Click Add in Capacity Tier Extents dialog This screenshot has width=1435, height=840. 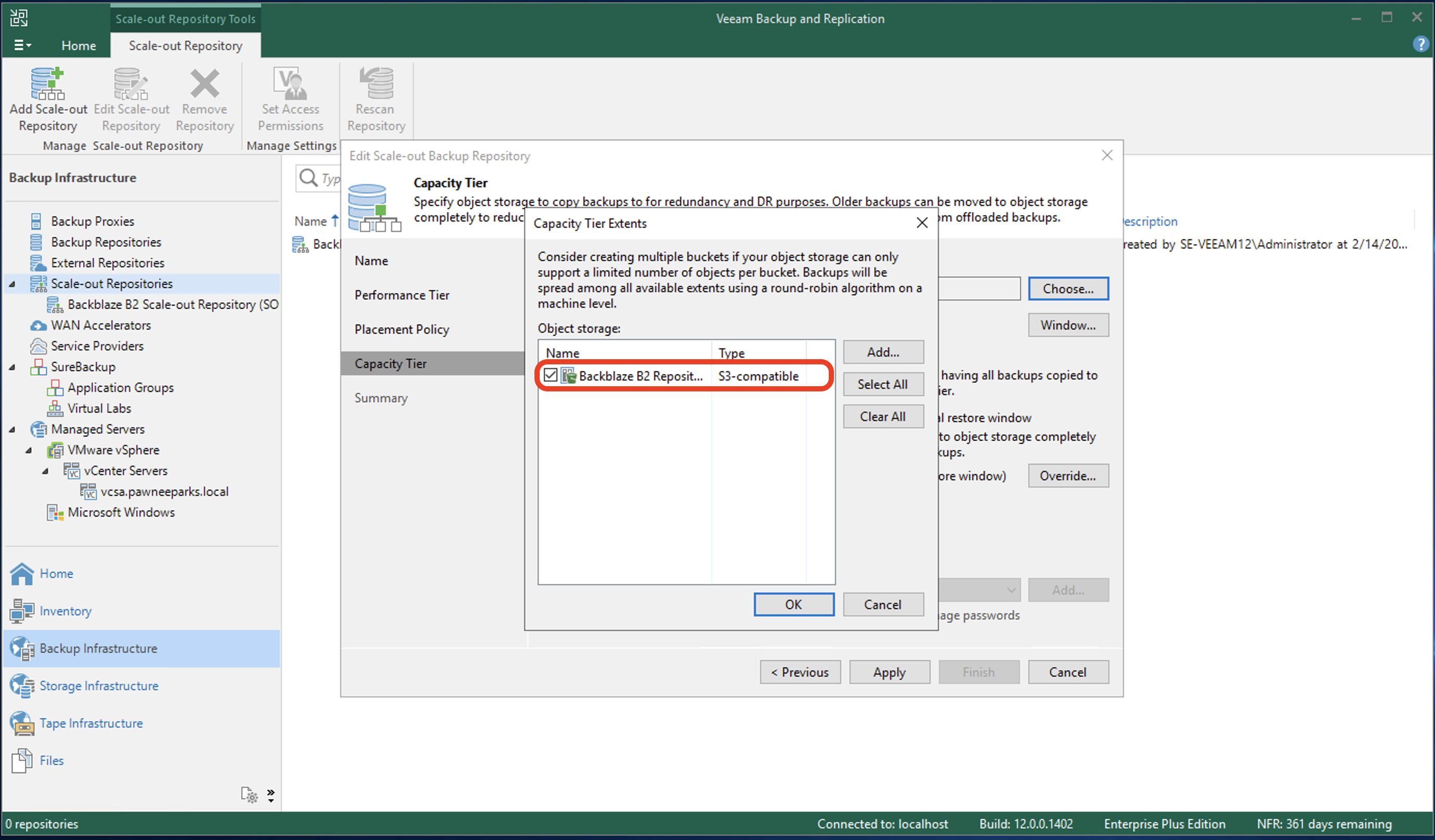(883, 352)
